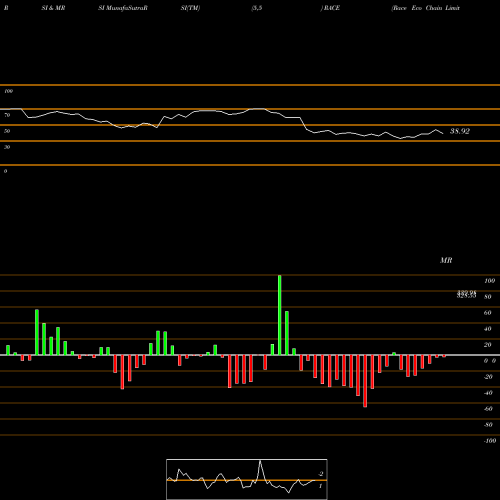Viewport: 500px width, 500px height.
Task: Click the MR indicator title label
Action: pyautogui.click(x=446, y=260)
